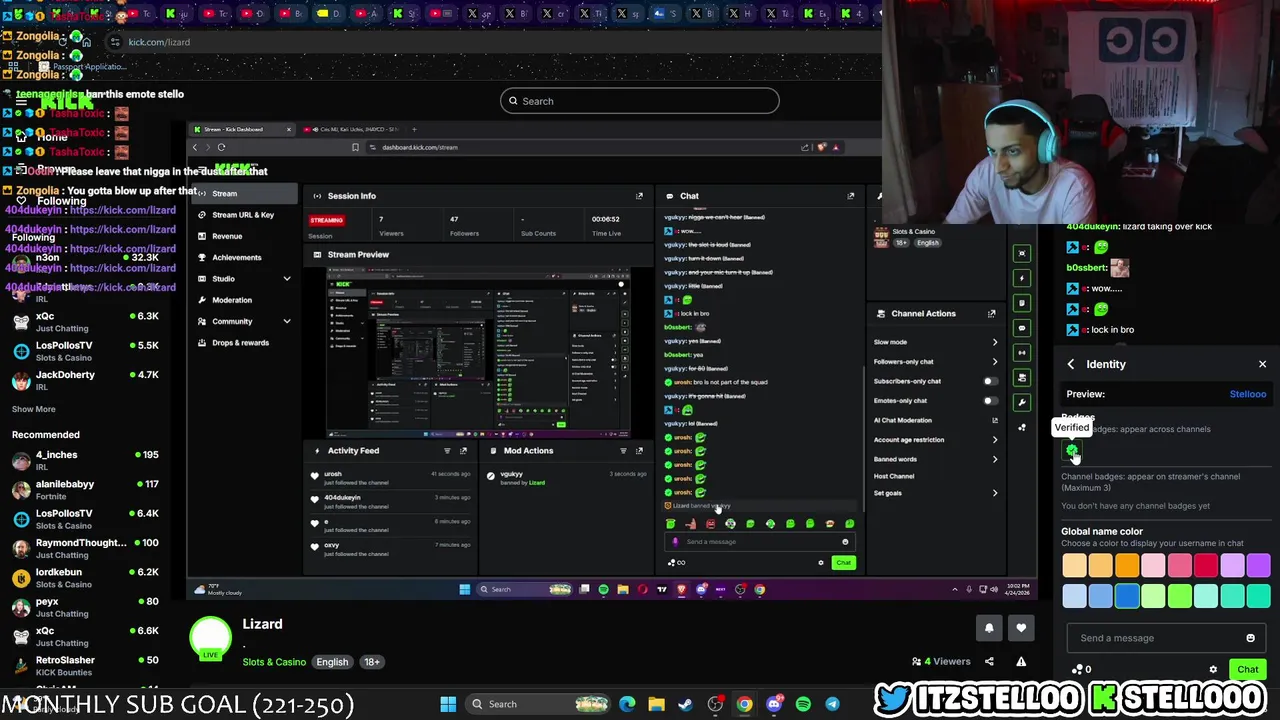Open chat settings gear beside Chat button

1213,669
